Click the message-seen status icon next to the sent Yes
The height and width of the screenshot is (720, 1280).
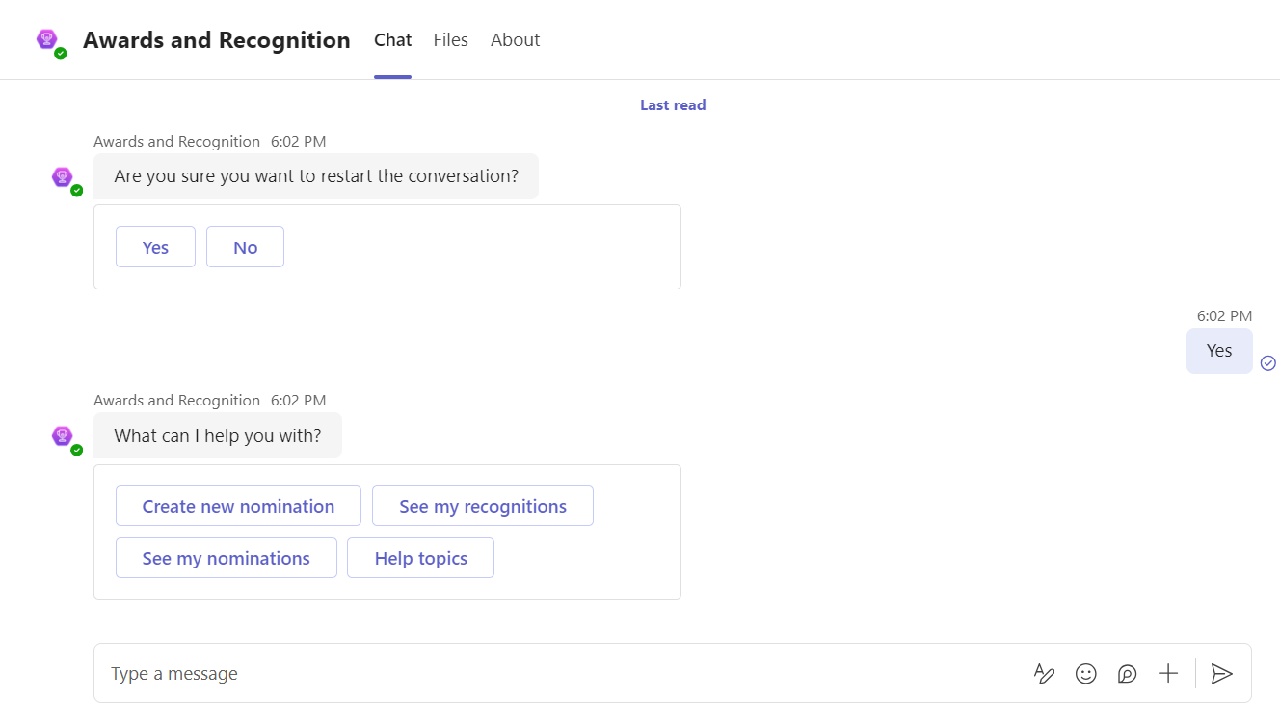coord(1268,363)
